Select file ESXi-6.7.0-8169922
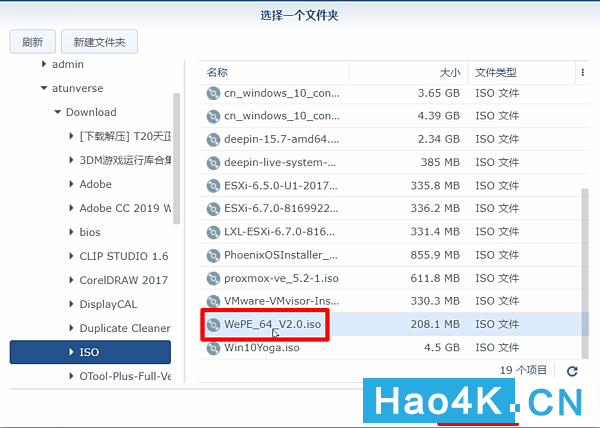Image resolution: width=600 pixels, height=428 pixels. tap(281, 208)
